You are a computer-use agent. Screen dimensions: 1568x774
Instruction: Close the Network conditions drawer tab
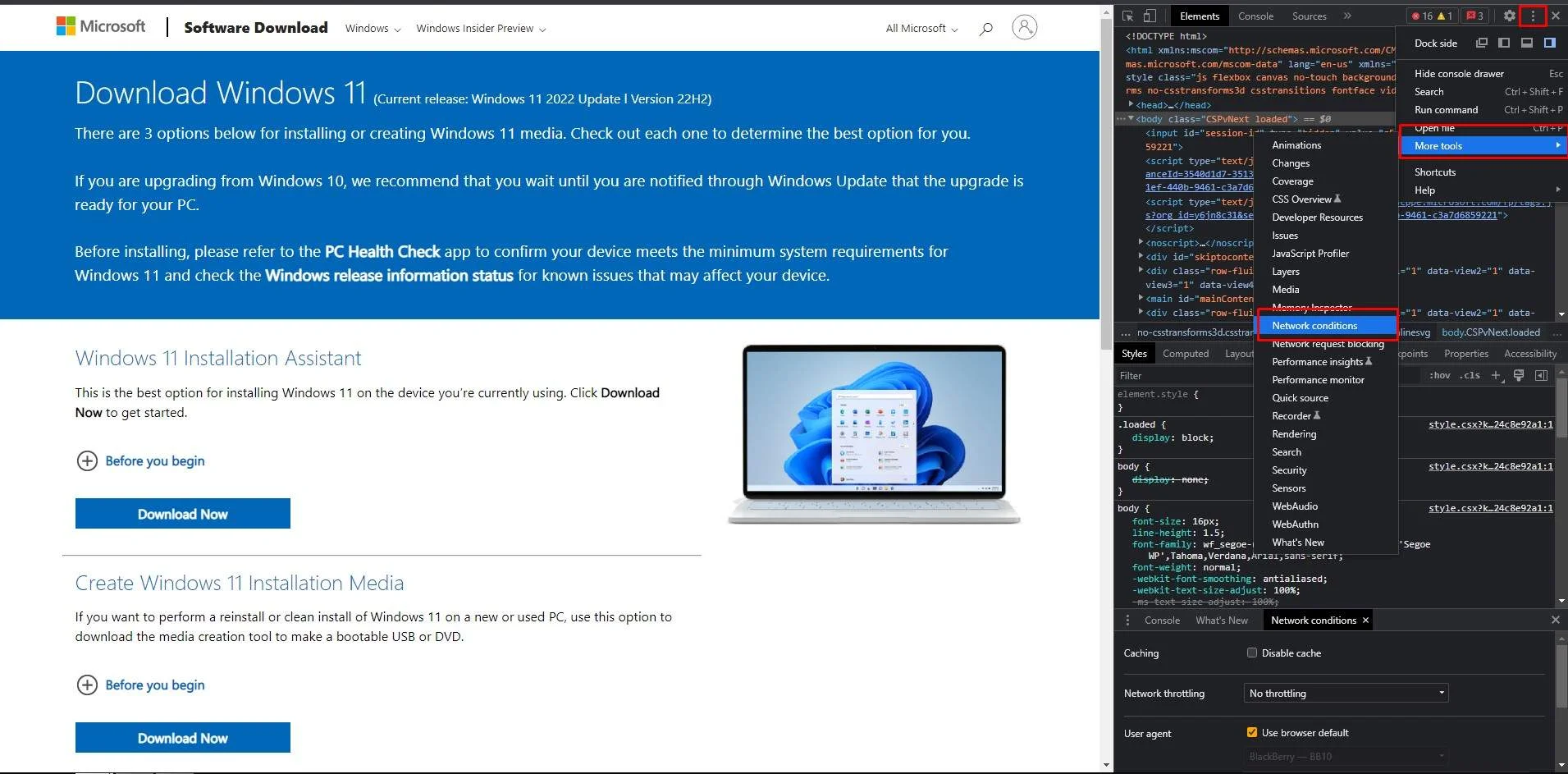coord(1365,621)
